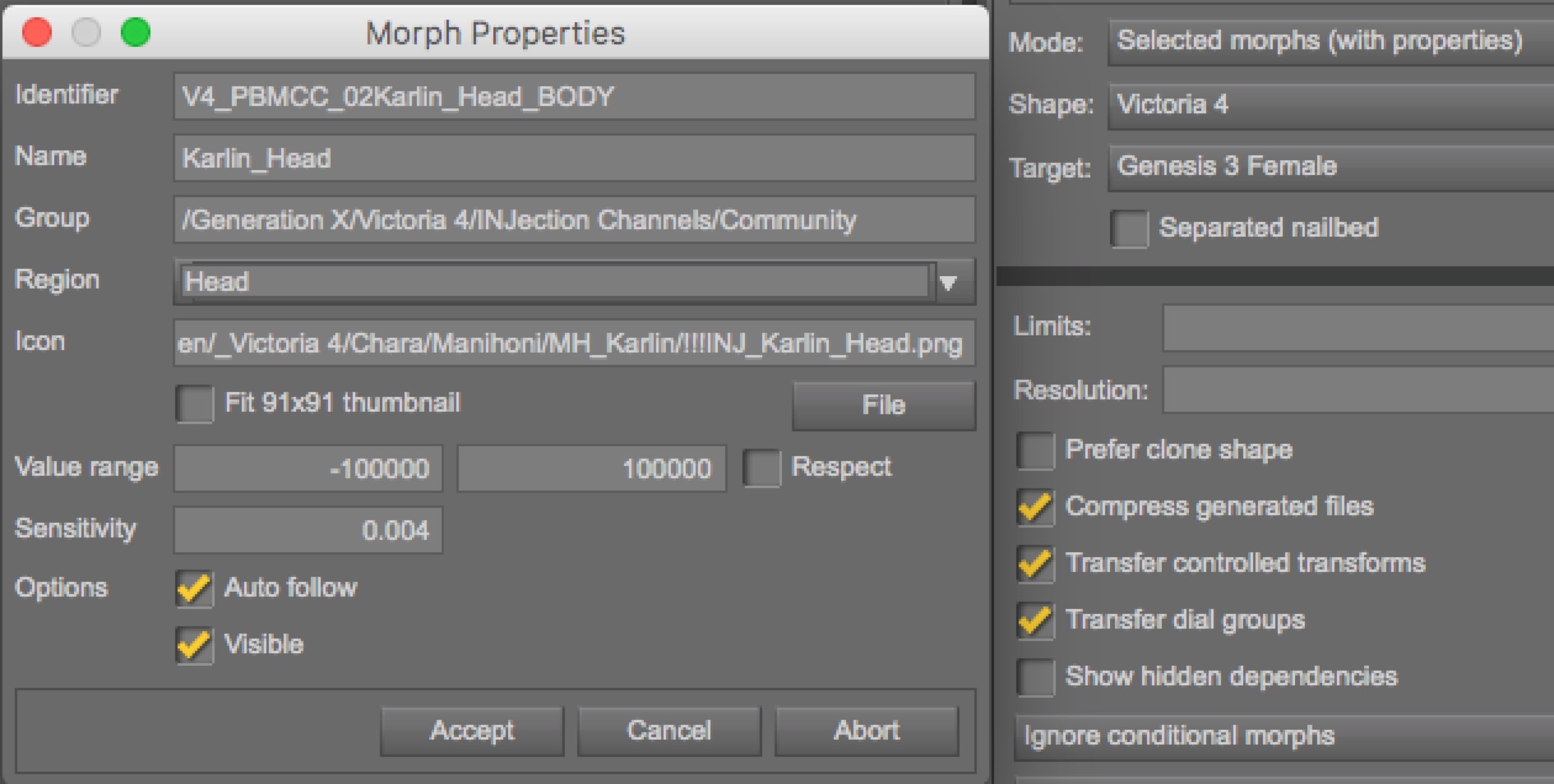Uncheck Transfer dial groups
Screen dimensions: 1554x784
[x=1035, y=621]
